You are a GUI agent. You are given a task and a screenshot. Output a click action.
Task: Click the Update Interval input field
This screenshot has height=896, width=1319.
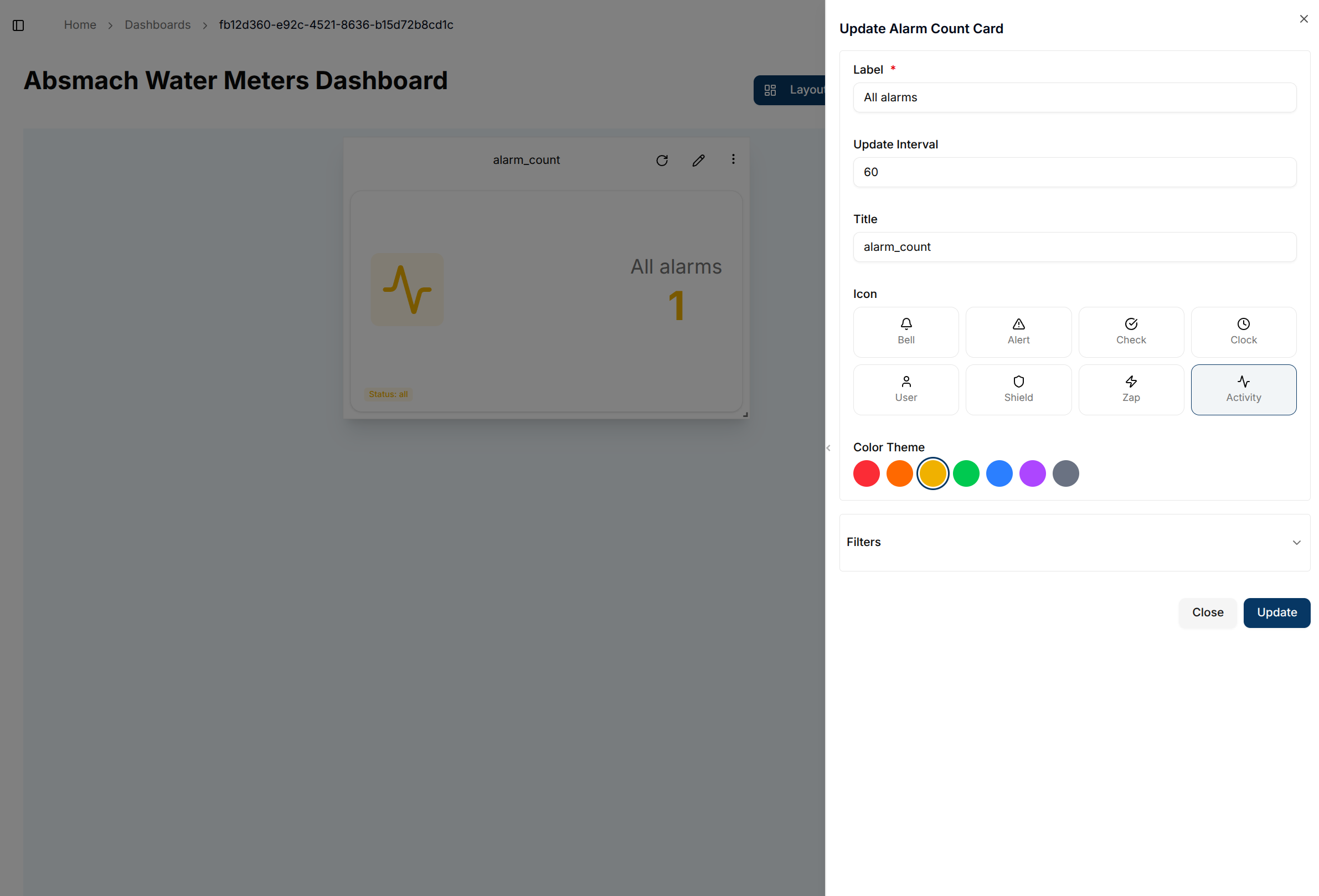coord(1074,172)
